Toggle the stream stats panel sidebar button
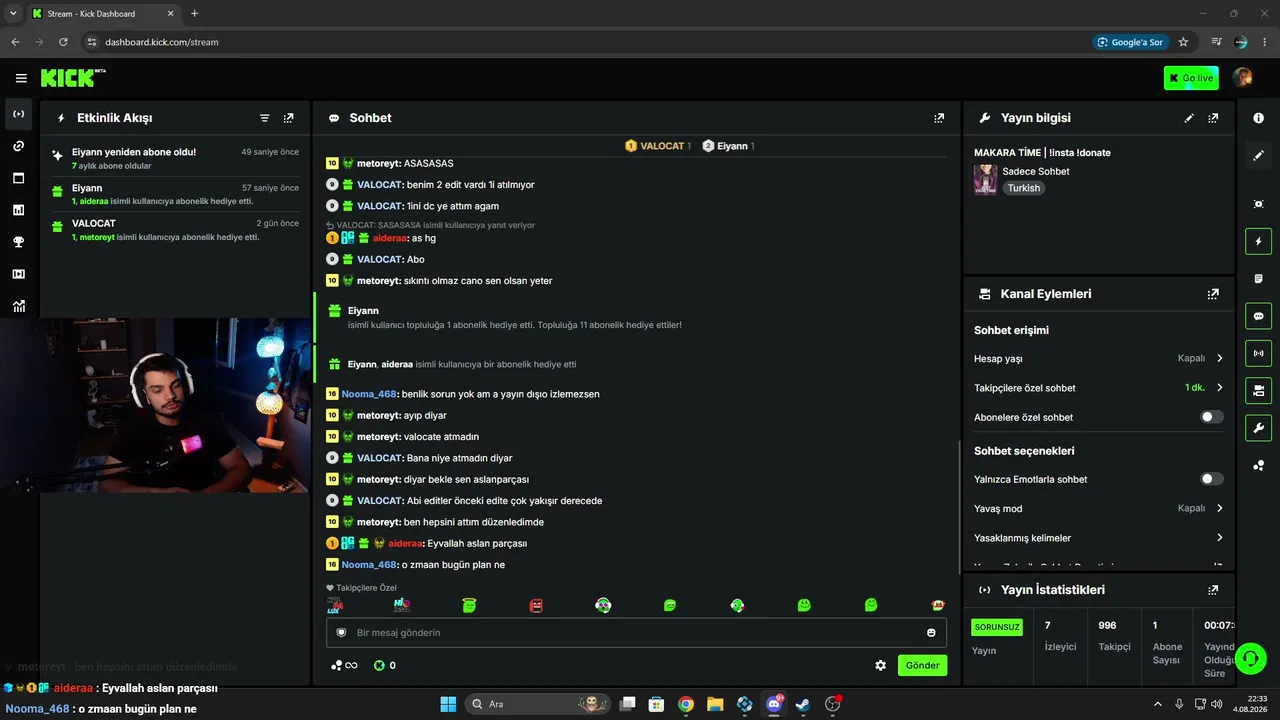 tap(1258, 353)
